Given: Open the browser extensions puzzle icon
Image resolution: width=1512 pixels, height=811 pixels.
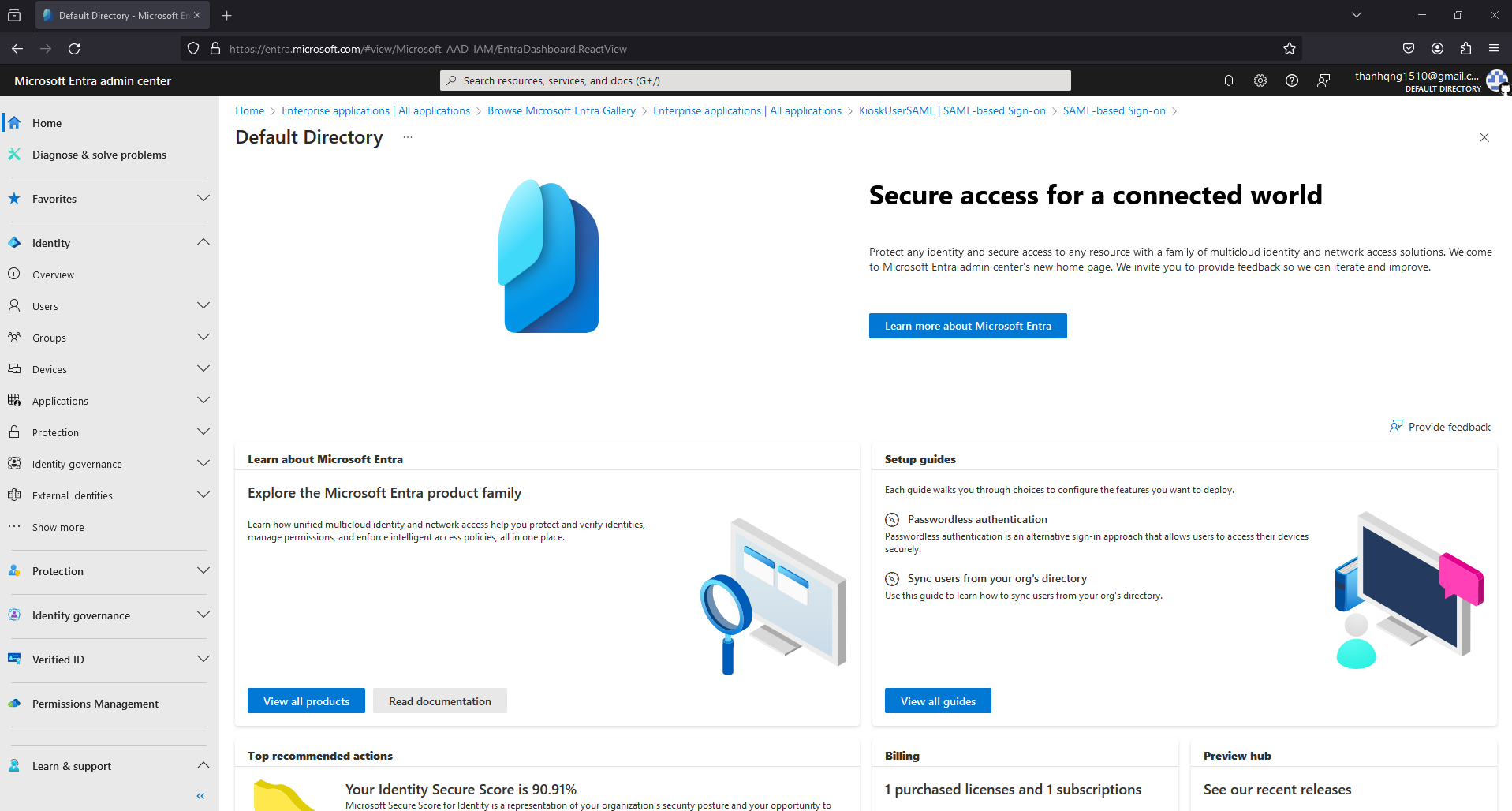Looking at the screenshot, I should click(x=1465, y=49).
